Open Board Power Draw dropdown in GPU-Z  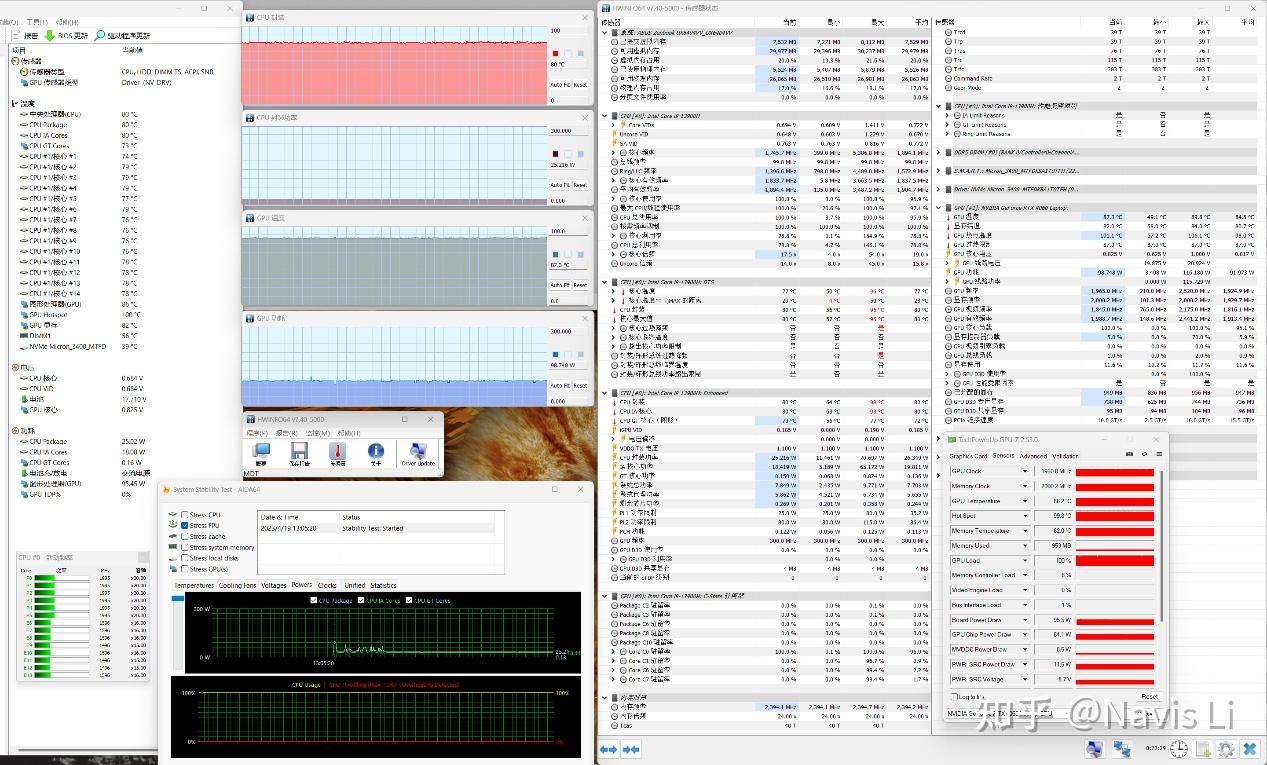coord(1025,620)
